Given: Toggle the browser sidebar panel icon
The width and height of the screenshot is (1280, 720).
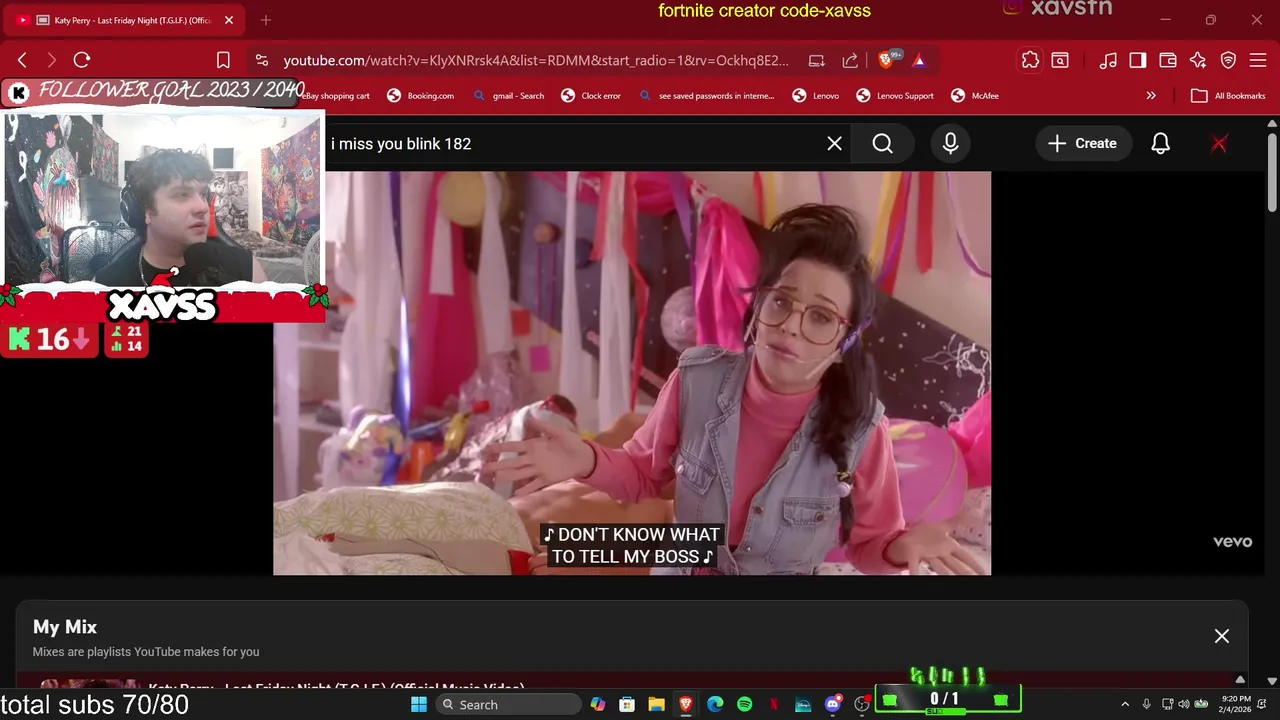Looking at the screenshot, I should pyautogui.click(x=1138, y=60).
